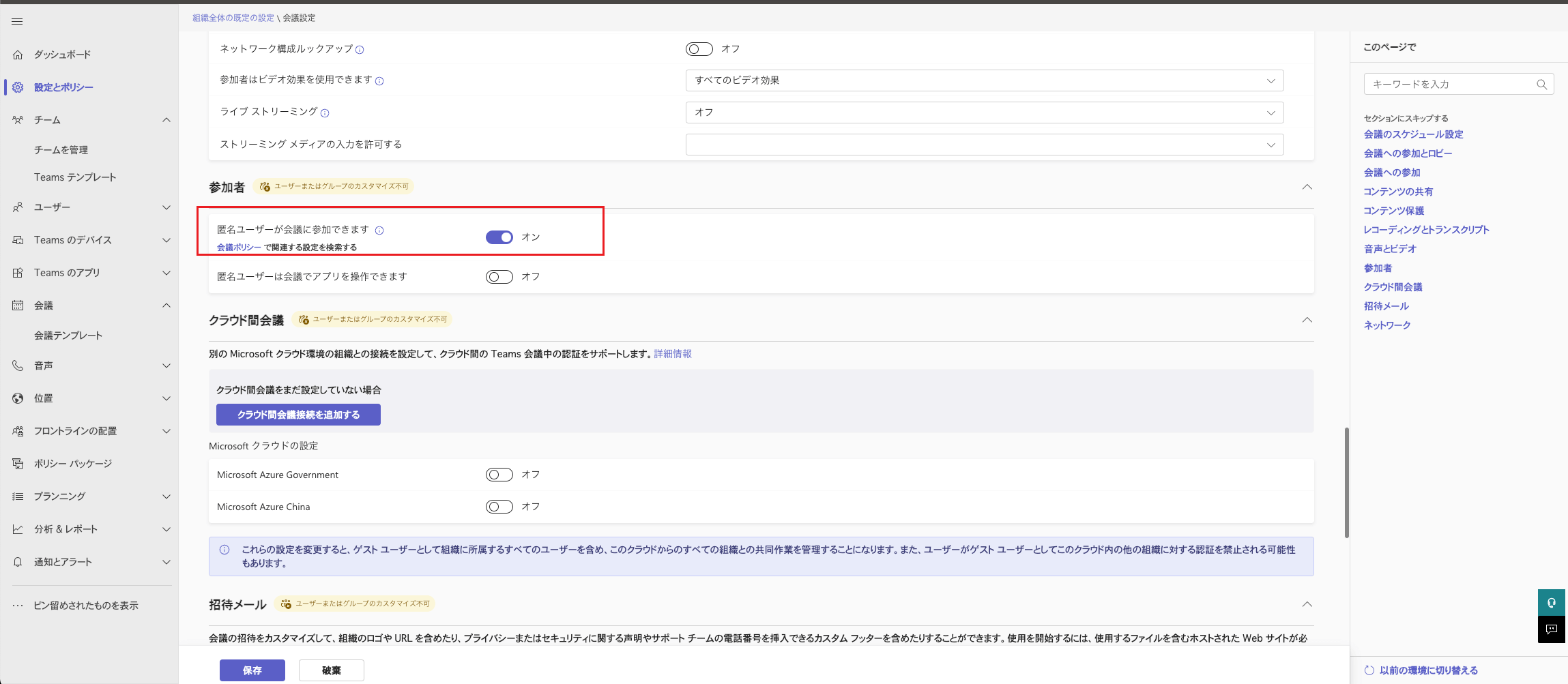The image size is (1568, 684).
Task: Click the search magnifier icon in keyword box
Action: click(1541, 85)
